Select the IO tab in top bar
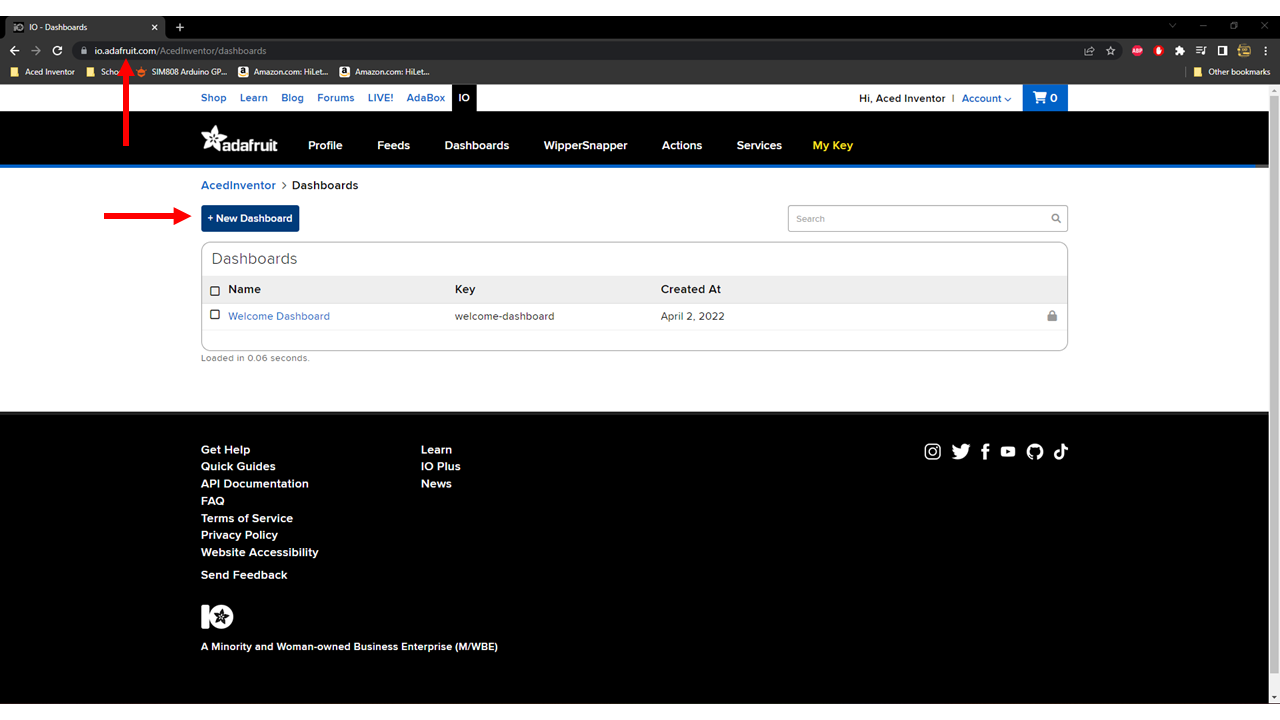Image resolution: width=1280 pixels, height=720 pixels. (464, 98)
